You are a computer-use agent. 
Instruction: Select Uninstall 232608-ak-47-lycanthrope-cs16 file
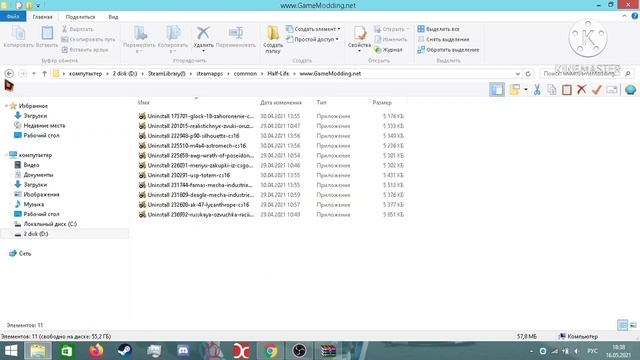198,205
